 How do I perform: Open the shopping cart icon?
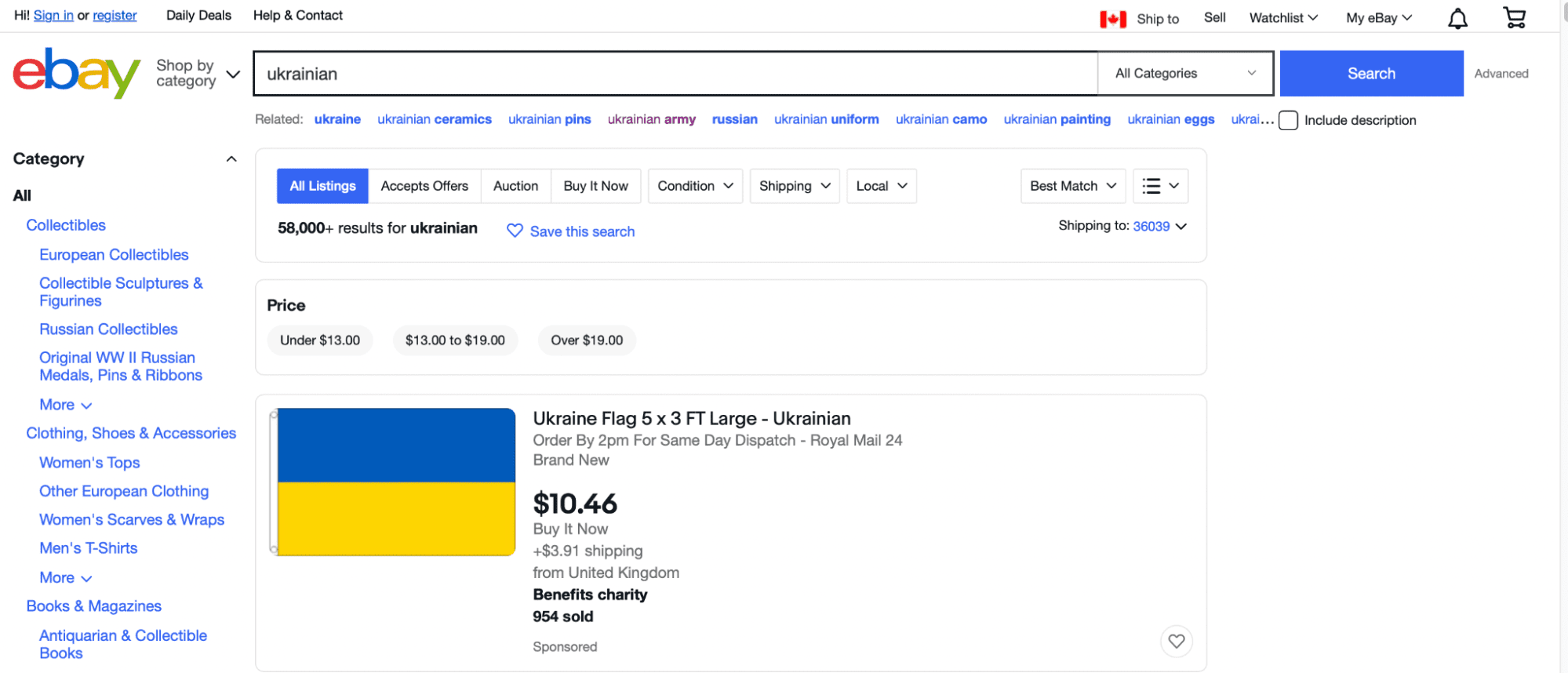pyautogui.click(x=1515, y=17)
